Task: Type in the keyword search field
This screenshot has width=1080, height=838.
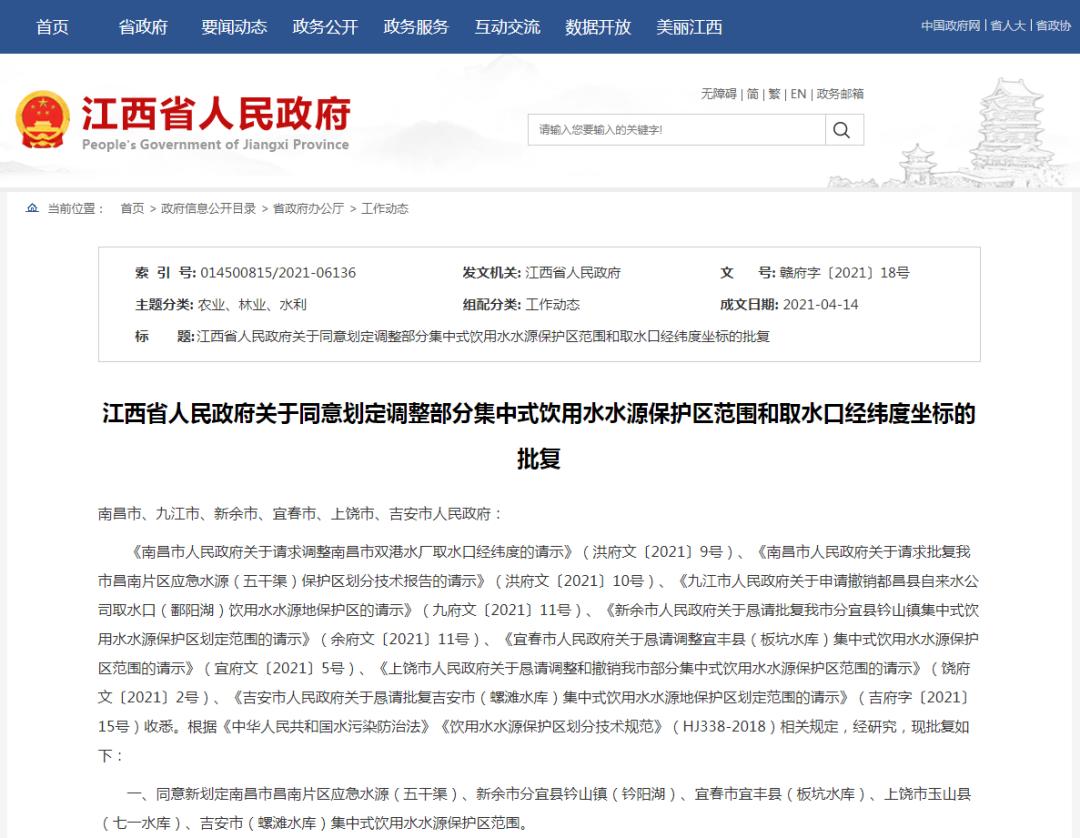Action: [x=676, y=130]
